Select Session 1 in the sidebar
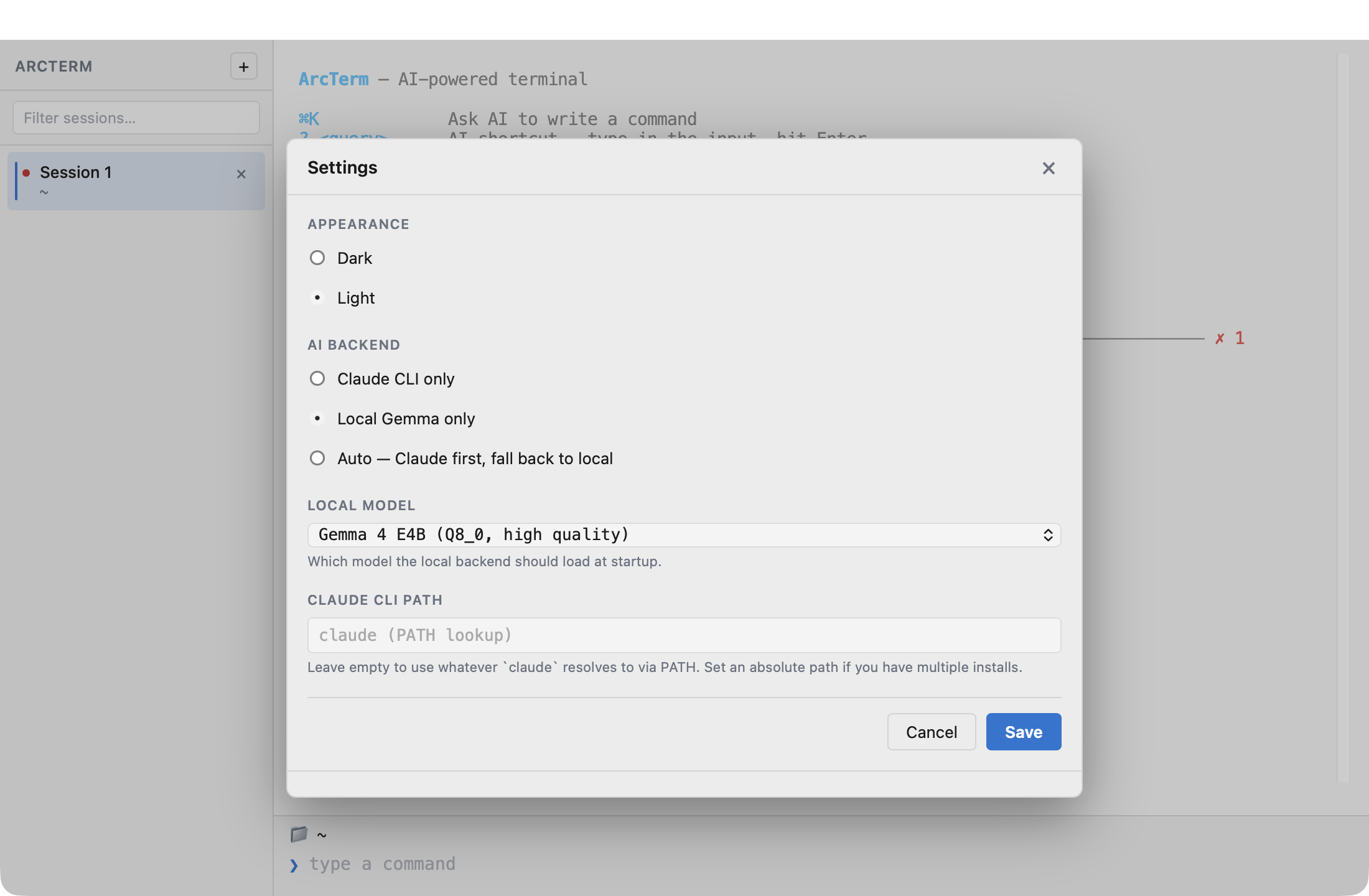Screen dimensions: 1369x896 coord(136,180)
